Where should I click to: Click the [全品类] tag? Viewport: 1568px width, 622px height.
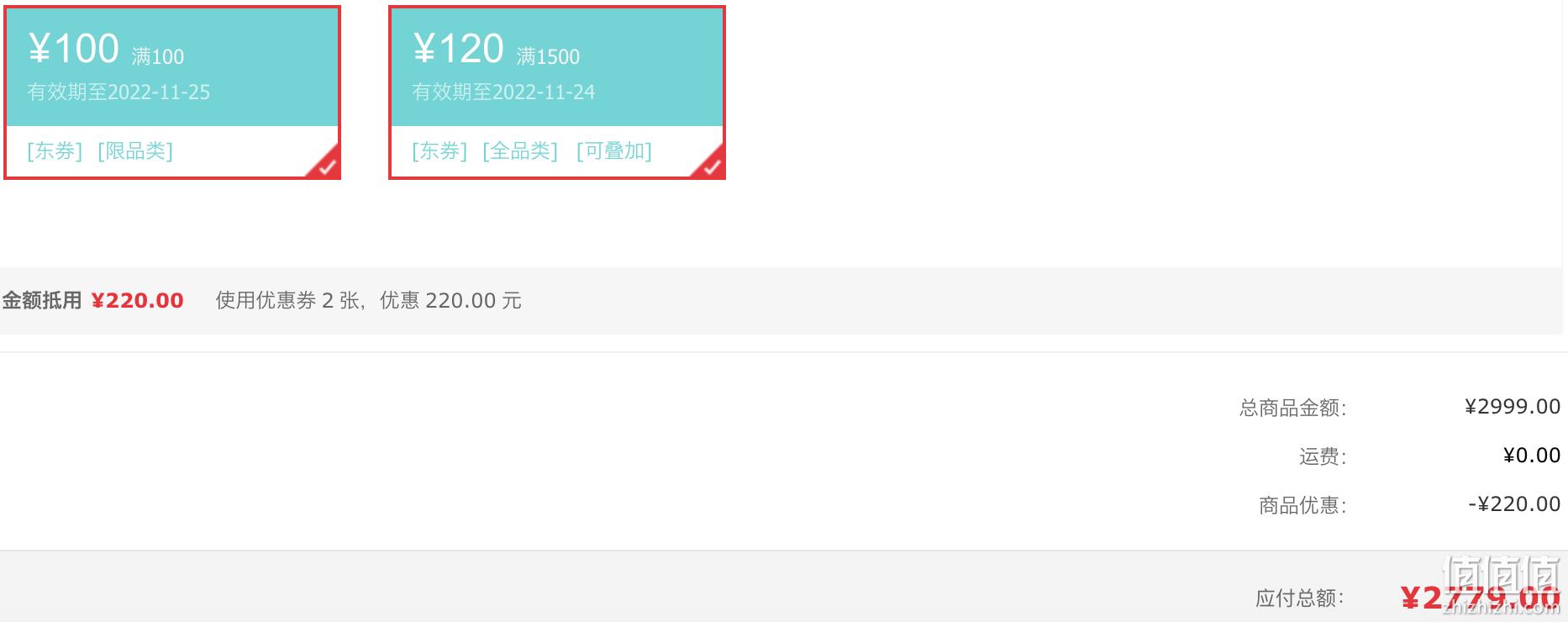pos(520,151)
